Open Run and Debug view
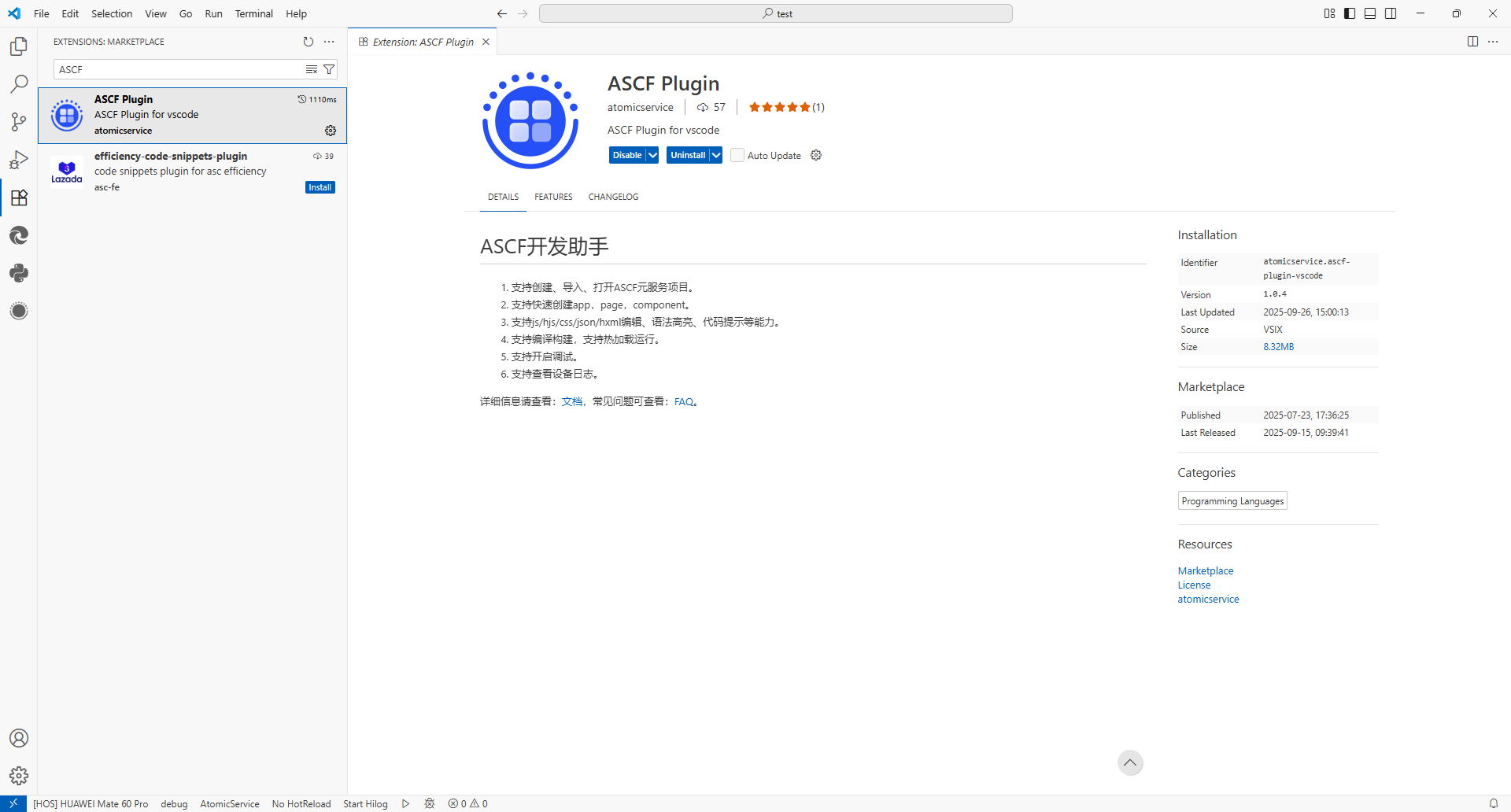The height and width of the screenshot is (812, 1511). (x=19, y=160)
